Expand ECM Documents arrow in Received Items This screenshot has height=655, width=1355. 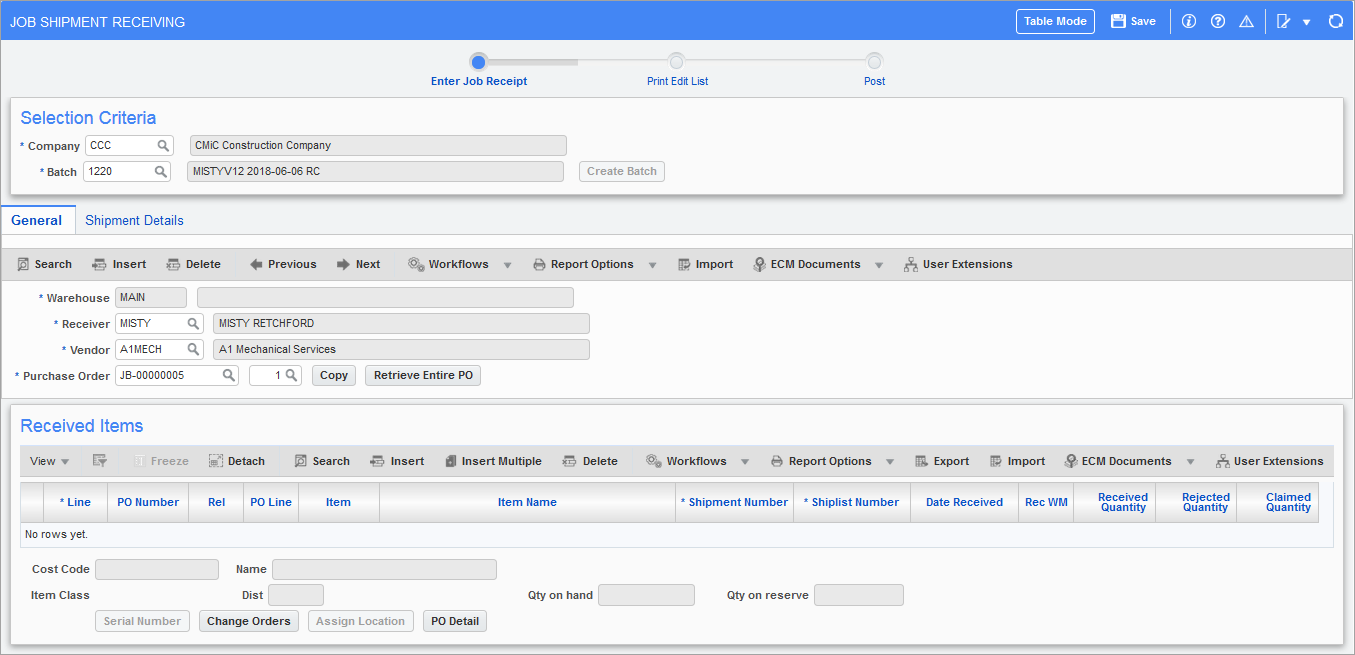[1190, 462]
